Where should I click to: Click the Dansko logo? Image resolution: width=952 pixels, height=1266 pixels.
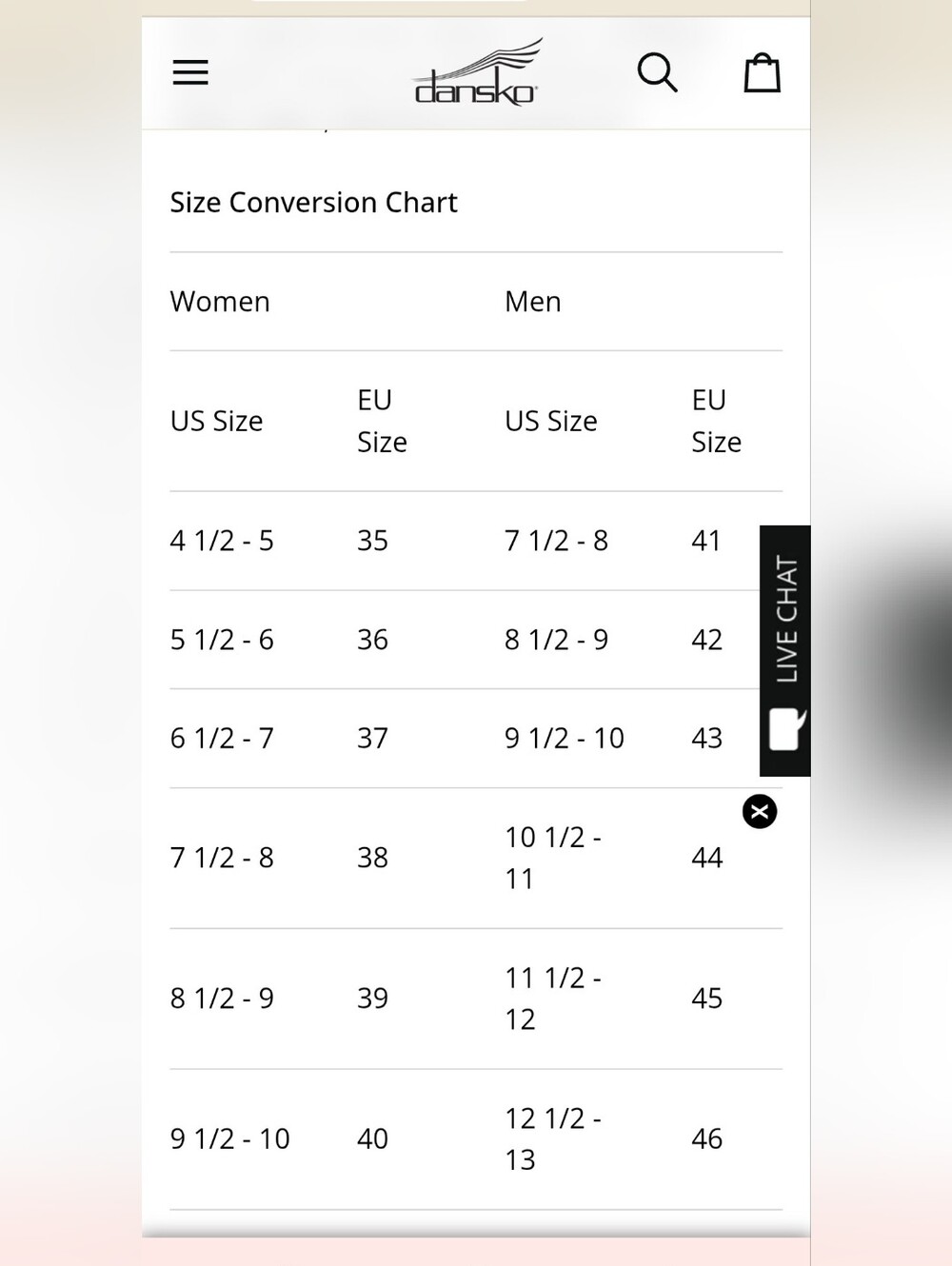(478, 72)
